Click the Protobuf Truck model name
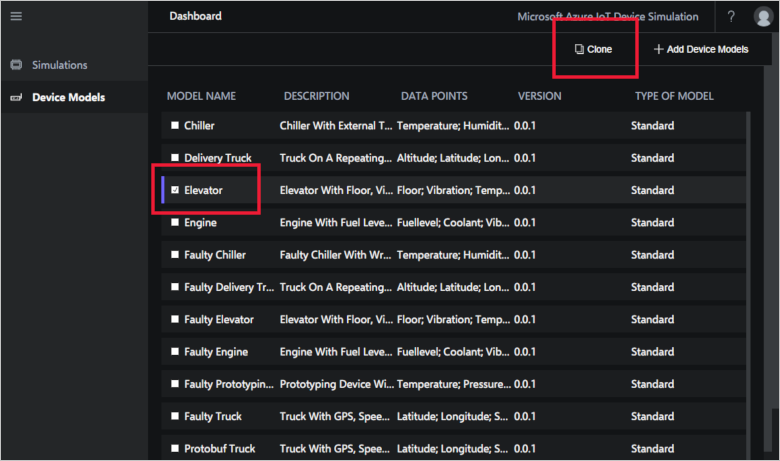Screen dimensions: 780x461 click(x=219, y=449)
